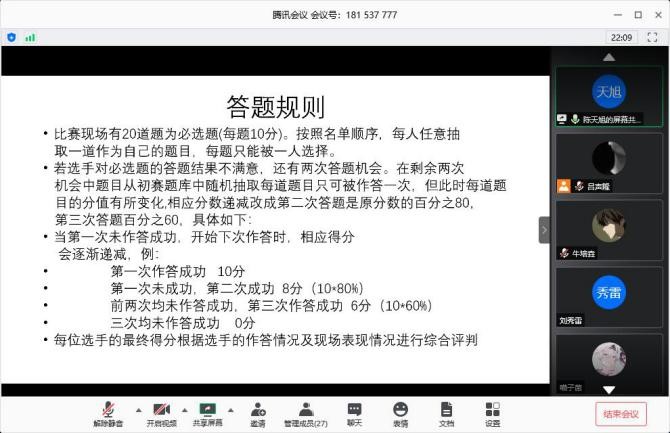Open the 表情 emoji reactions icon
The width and height of the screenshot is (670, 433).
(x=400, y=411)
